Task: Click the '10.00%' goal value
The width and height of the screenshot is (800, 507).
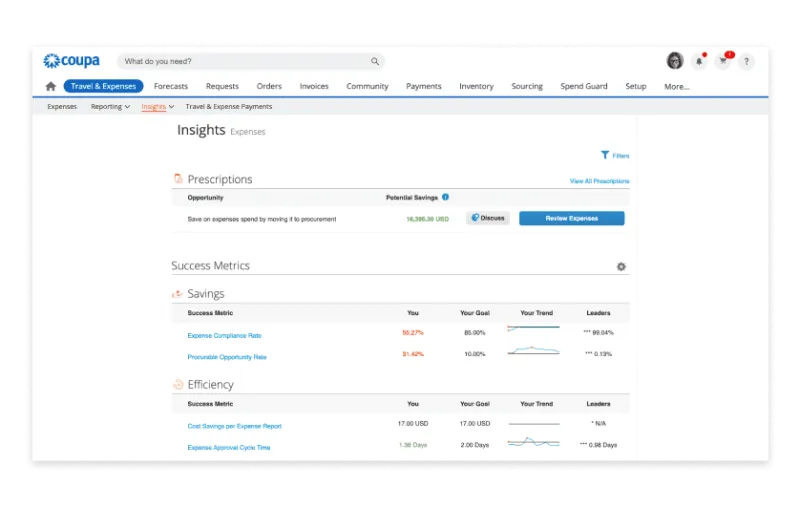Action: (x=474, y=354)
